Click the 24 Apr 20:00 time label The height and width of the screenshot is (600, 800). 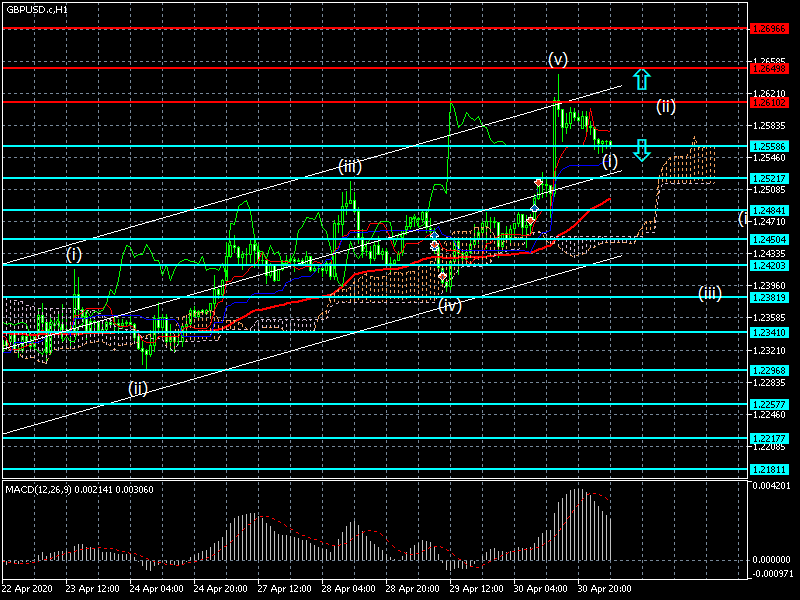pyautogui.click(x=221, y=589)
